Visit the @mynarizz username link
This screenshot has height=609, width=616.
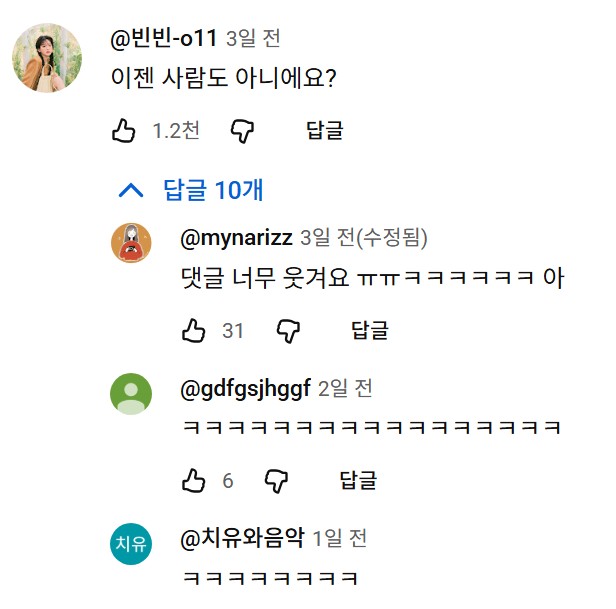pos(236,238)
